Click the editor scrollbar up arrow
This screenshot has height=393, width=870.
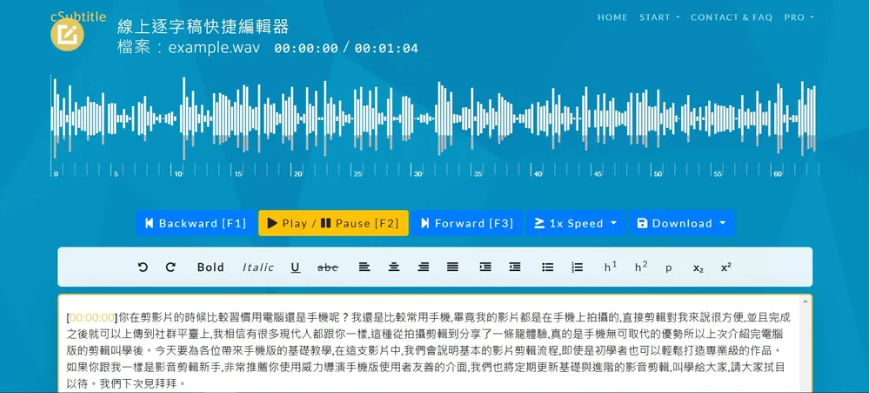tap(806, 301)
